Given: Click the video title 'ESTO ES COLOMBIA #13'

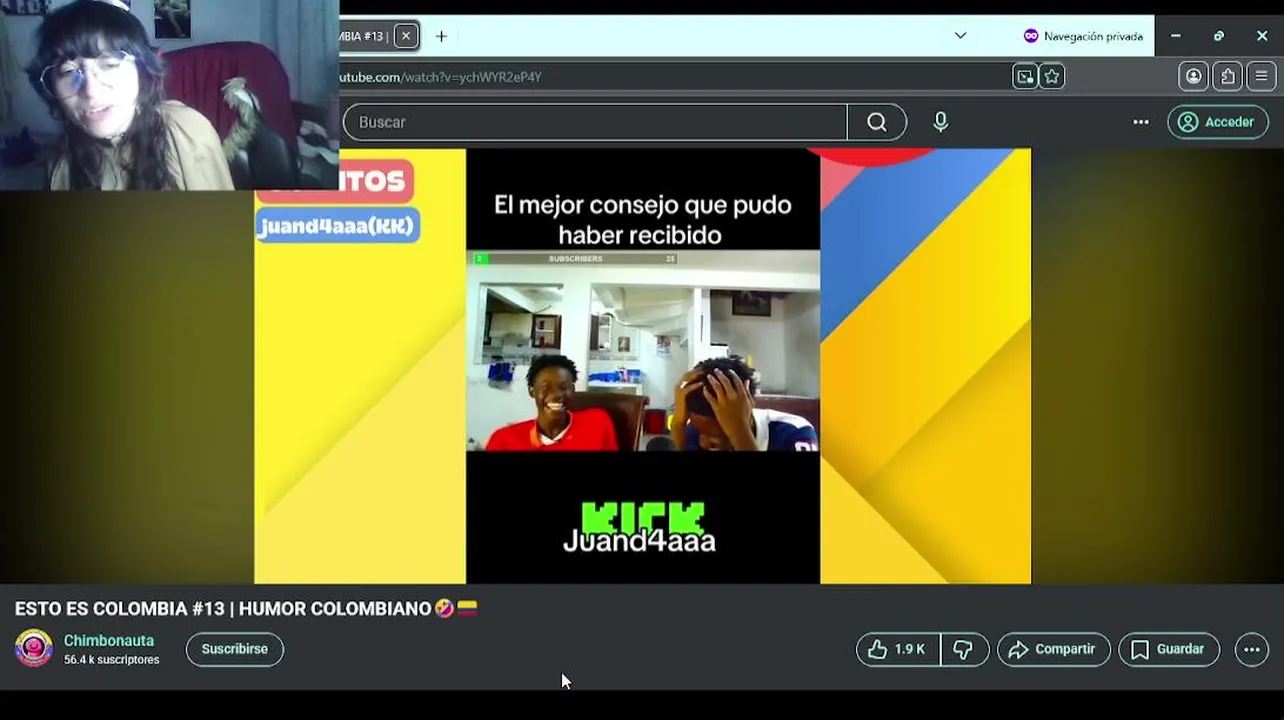Looking at the screenshot, I should tap(246, 609).
